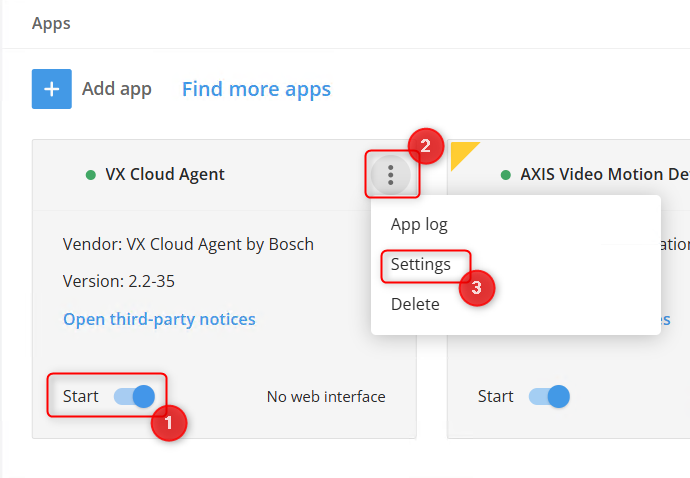The width and height of the screenshot is (690, 478).
Task: Click the AXIS Video Motion green status dot
Action: pos(506,175)
